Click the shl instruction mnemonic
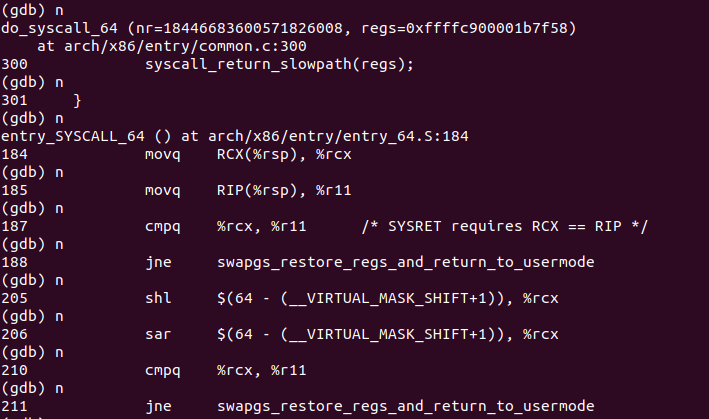709x419 pixels. tap(158, 298)
